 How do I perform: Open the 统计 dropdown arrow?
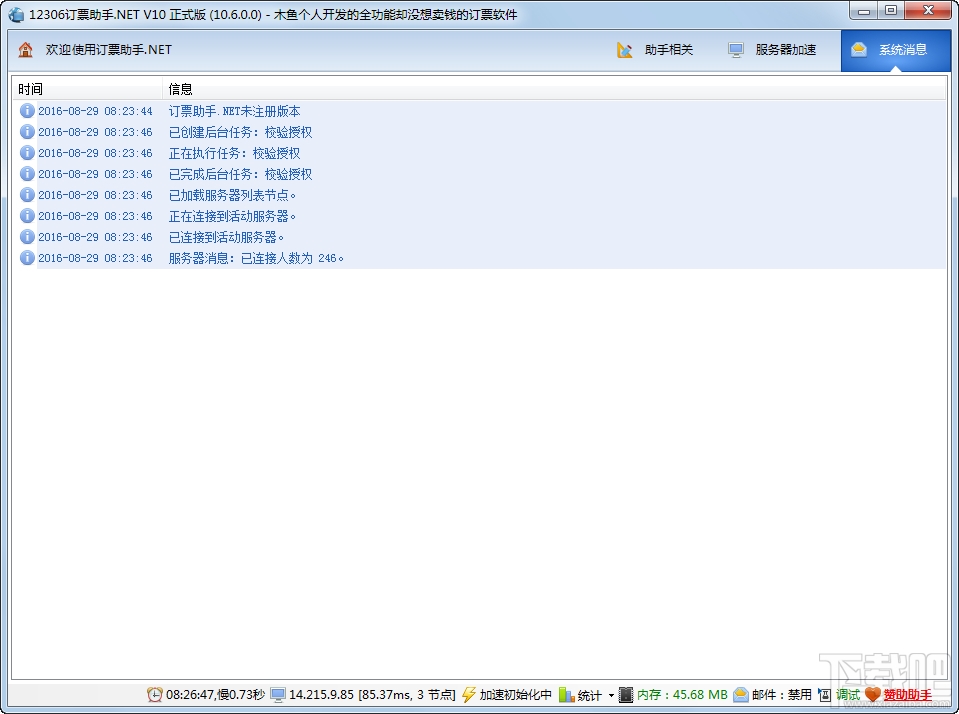click(609, 694)
